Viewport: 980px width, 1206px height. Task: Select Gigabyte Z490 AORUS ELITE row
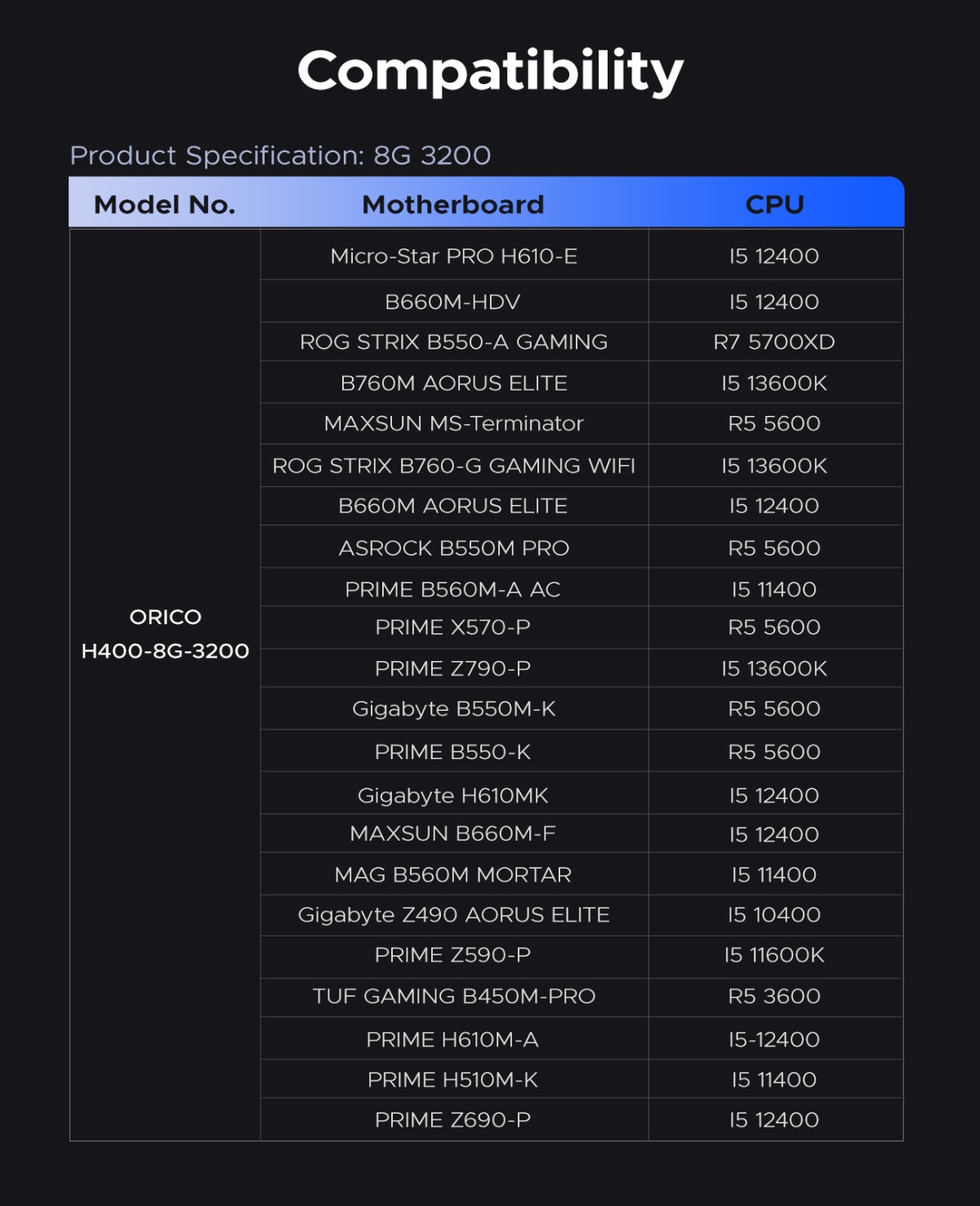pos(581,915)
